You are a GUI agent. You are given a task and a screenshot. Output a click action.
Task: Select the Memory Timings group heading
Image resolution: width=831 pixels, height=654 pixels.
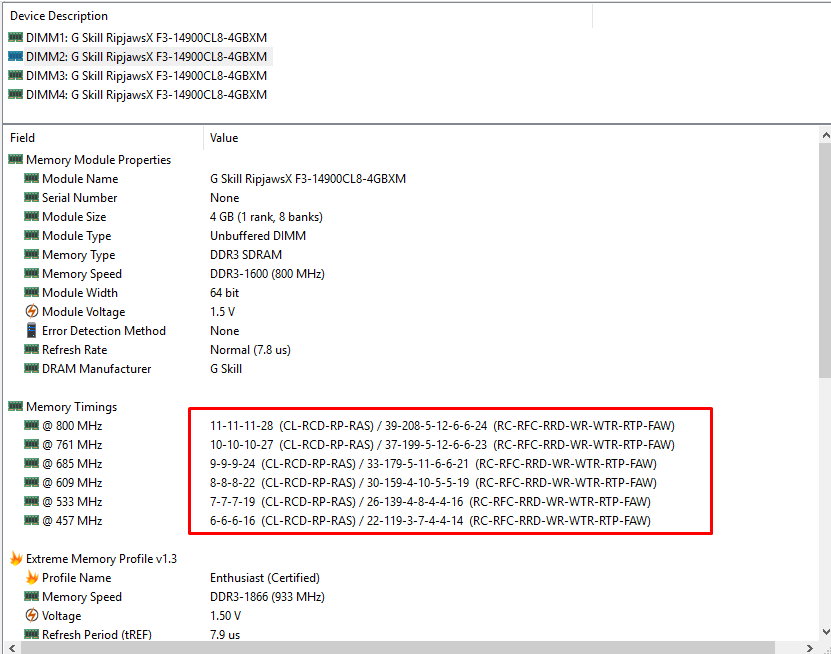coord(72,406)
